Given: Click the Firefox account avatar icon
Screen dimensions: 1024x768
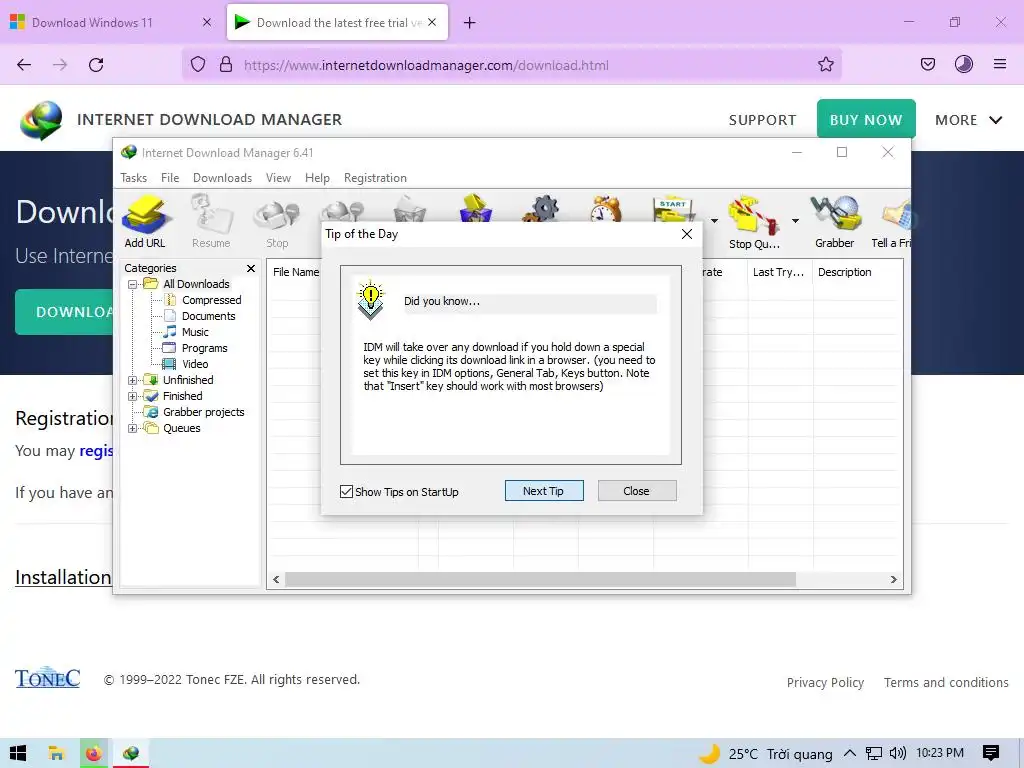Looking at the screenshot, I should click(964, 64).
